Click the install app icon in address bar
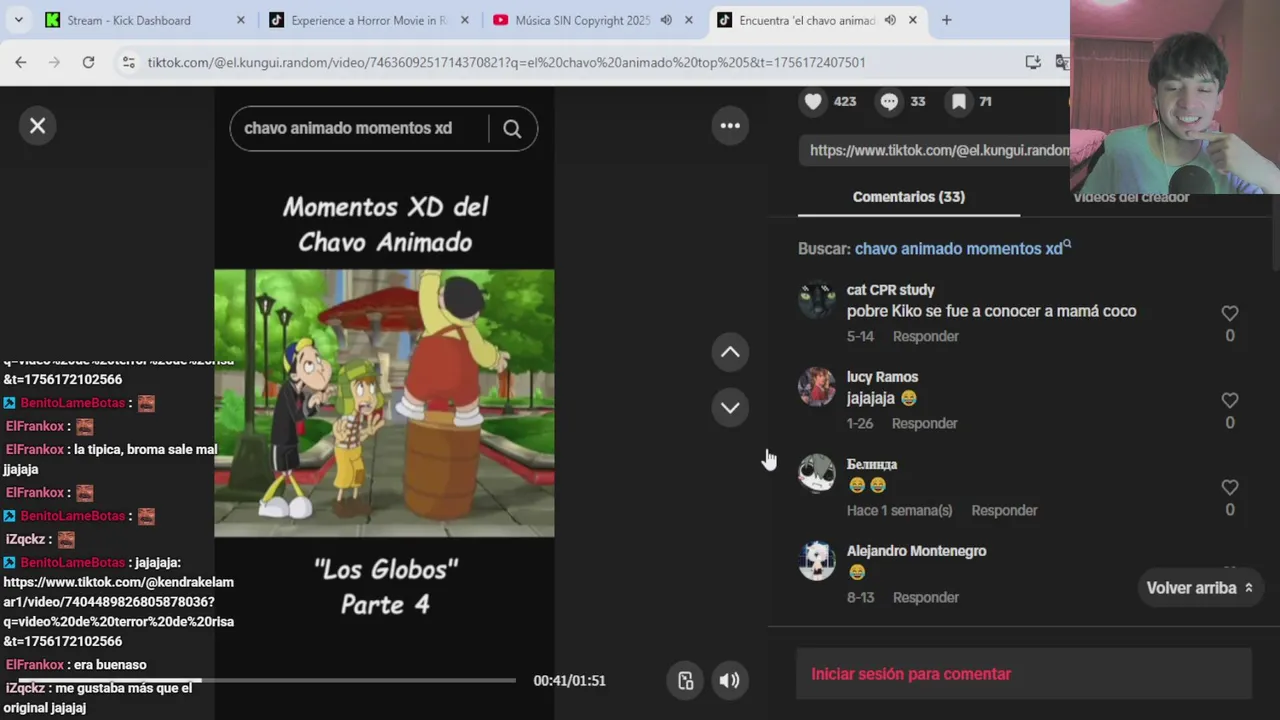 coord(1033,62)
